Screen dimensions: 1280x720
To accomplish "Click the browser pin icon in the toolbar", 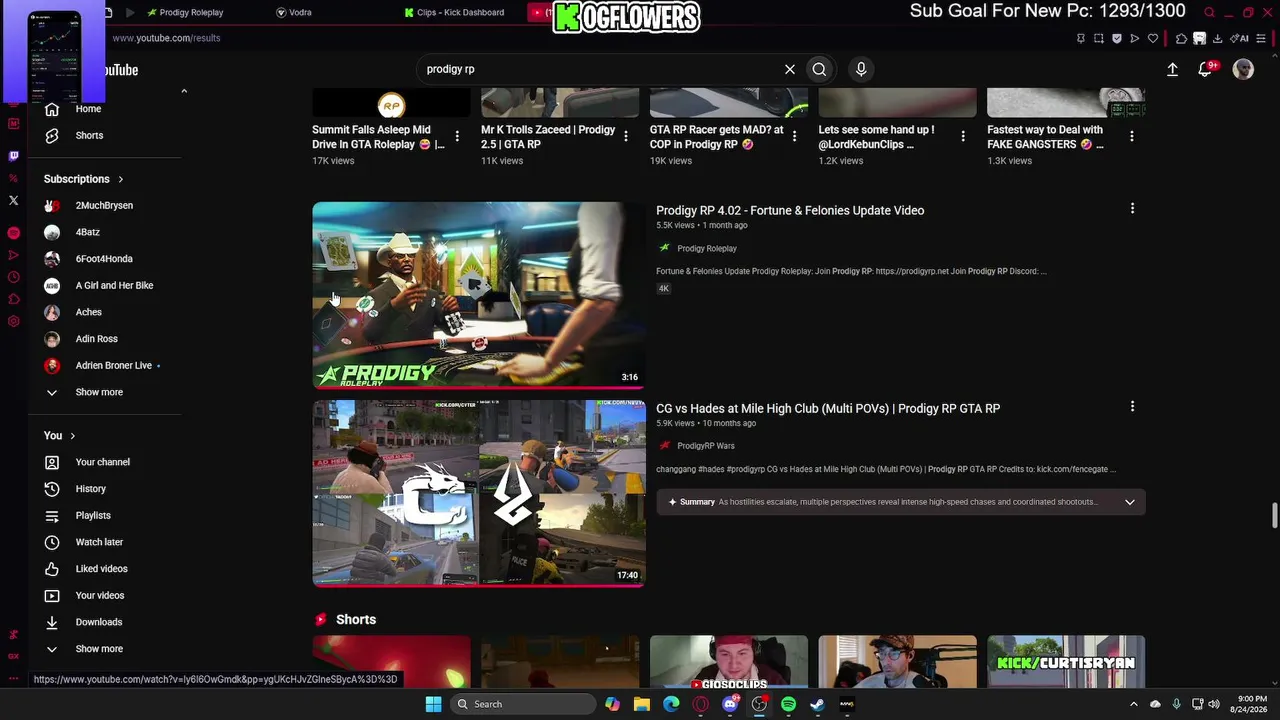I will click(x=1081, y=38).
